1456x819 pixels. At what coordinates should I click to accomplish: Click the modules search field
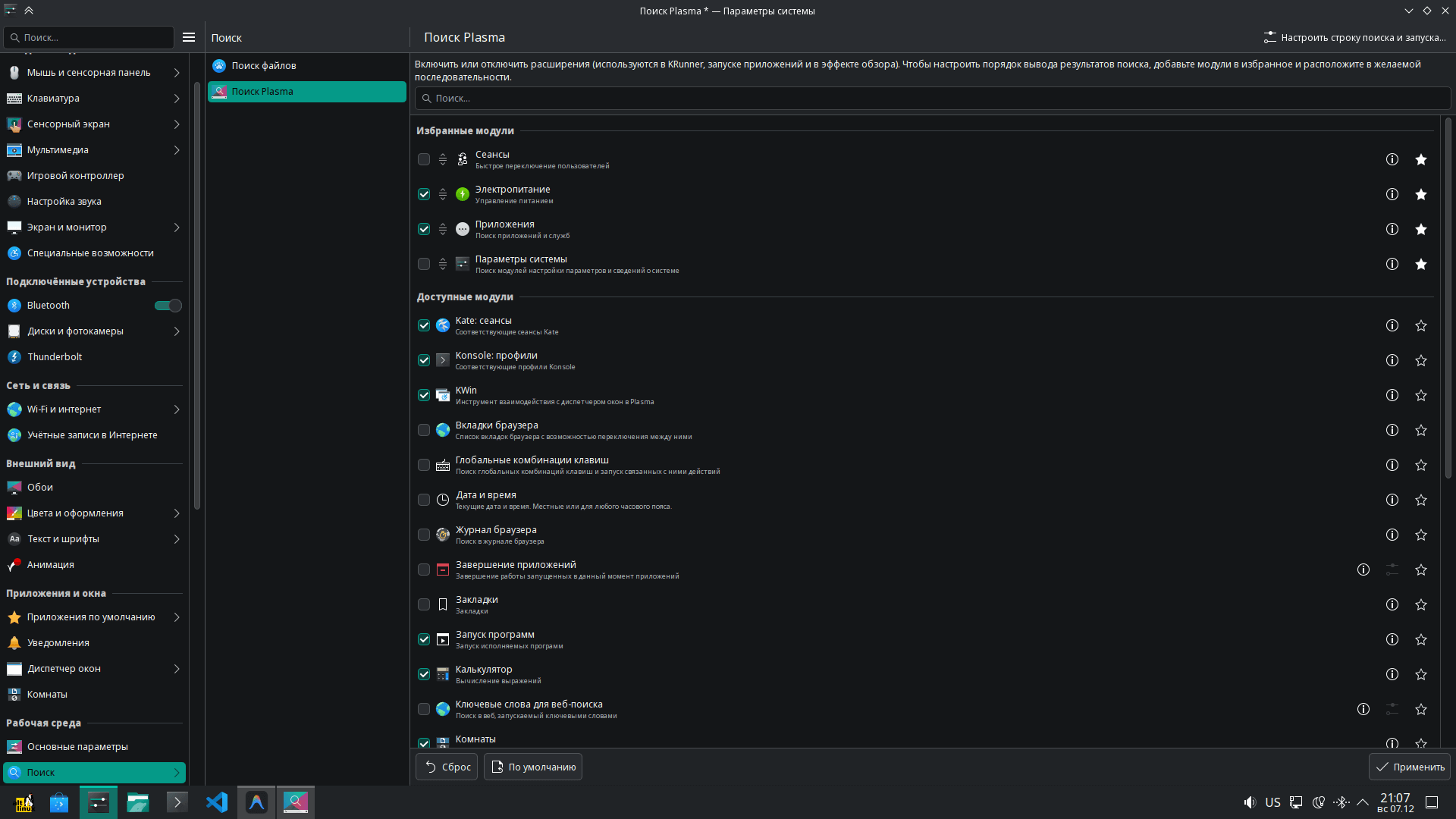tap(931, 99)
